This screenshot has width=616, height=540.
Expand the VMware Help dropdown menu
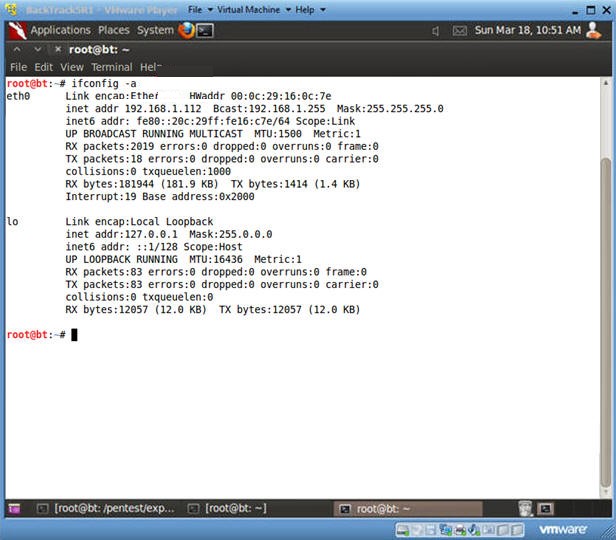[309, 9]
